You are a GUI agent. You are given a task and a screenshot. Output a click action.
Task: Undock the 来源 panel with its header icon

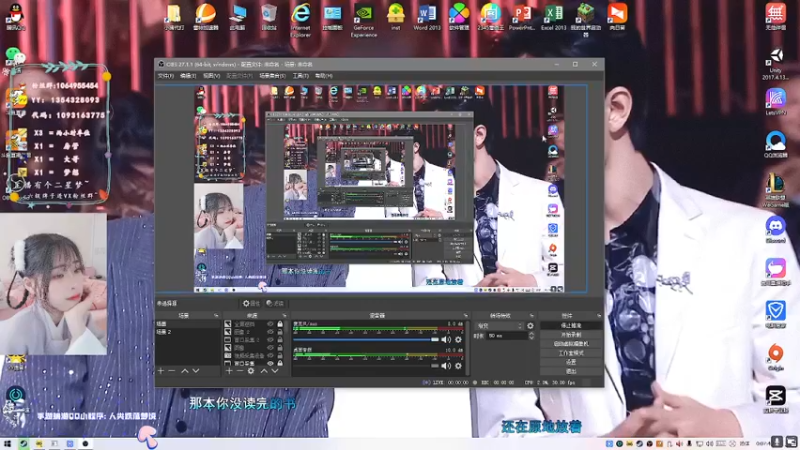tap(284, 316)
